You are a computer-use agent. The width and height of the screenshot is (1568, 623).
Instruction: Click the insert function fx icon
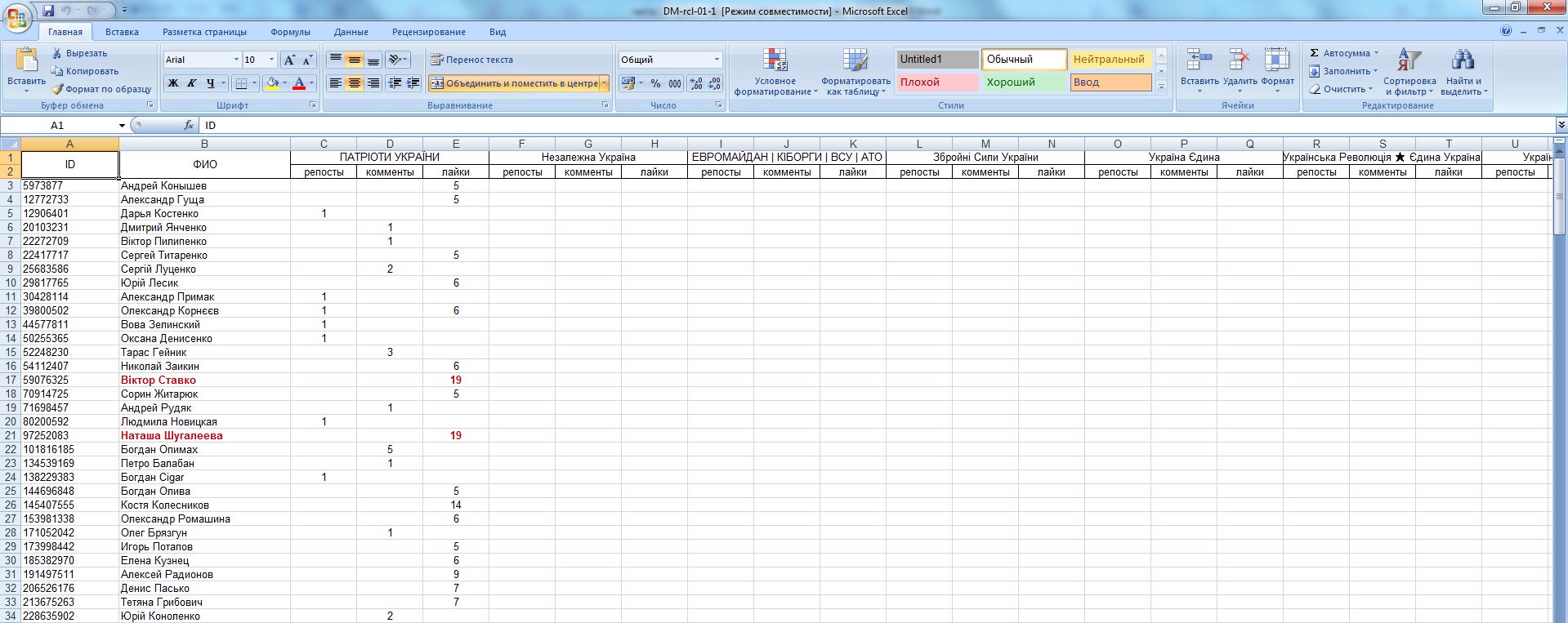189,125
